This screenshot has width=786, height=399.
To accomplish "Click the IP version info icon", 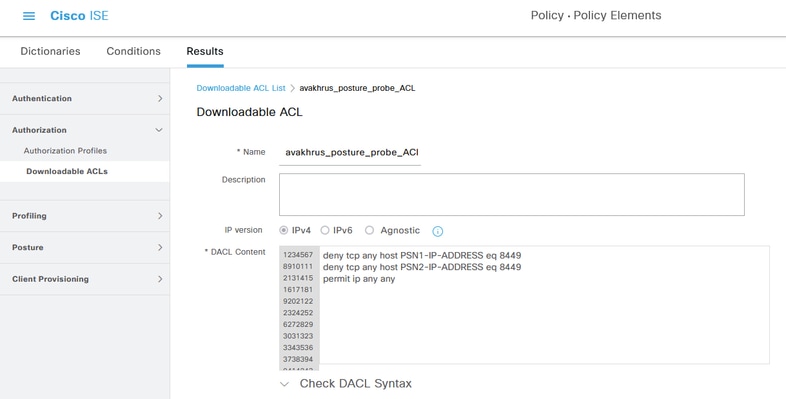I will (438, 231).
